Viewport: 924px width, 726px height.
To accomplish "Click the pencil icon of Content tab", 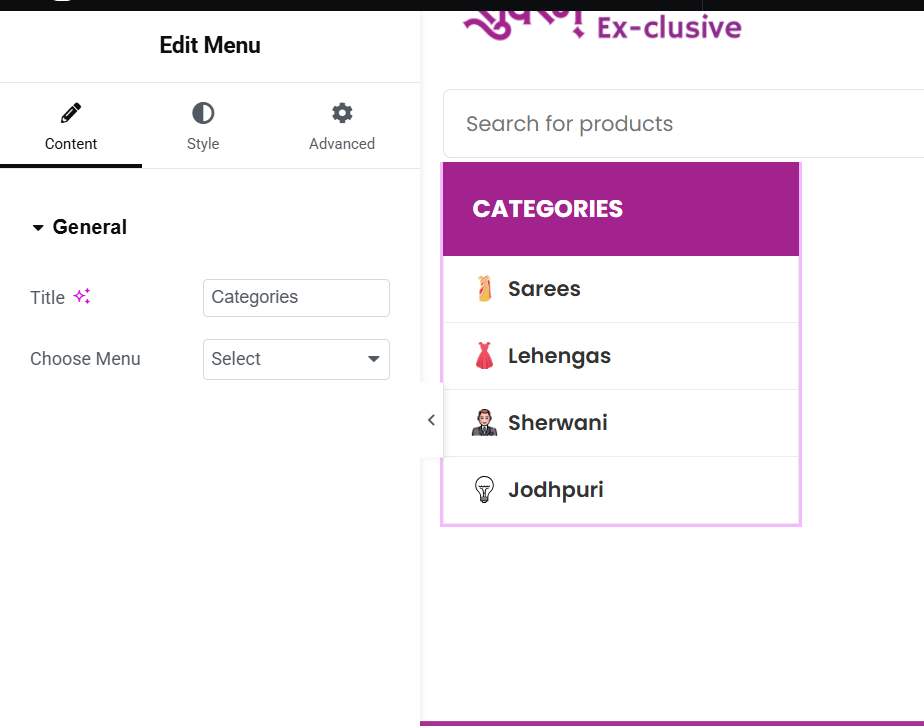I will (x=71, y=113).
